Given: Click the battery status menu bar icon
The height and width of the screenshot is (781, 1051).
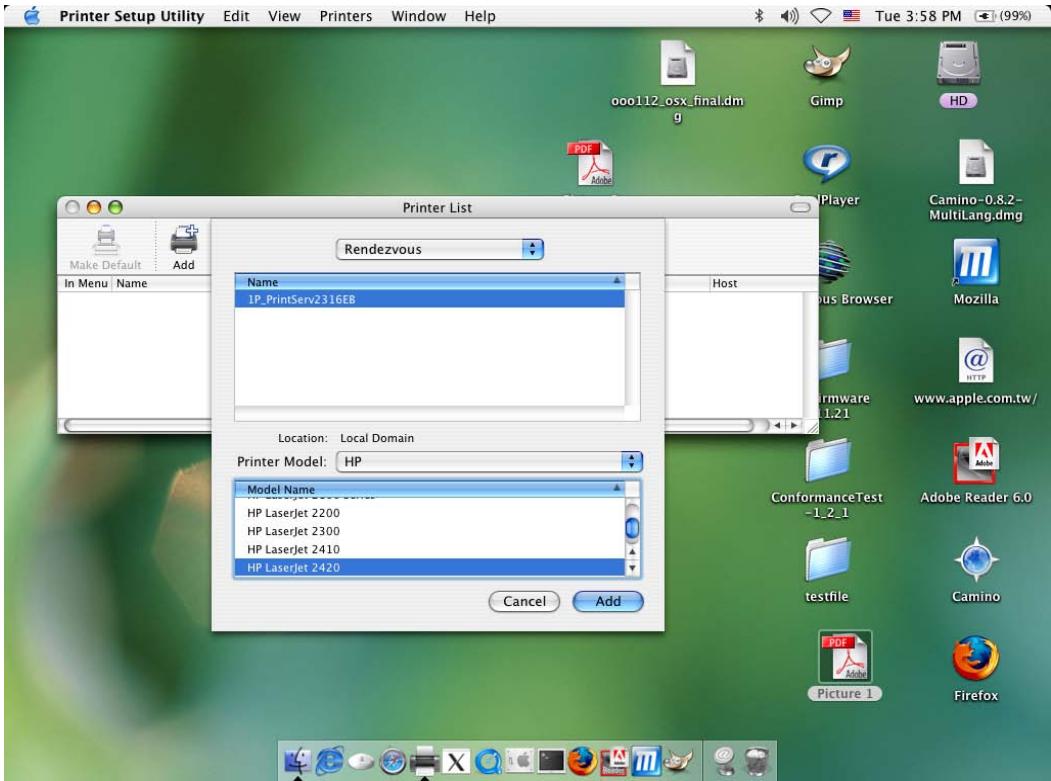Looking at the screenshot, I should 1003,15.
